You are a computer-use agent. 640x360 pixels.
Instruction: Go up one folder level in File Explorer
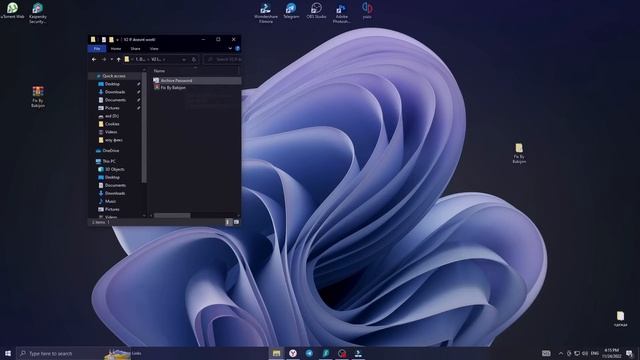[118, 60]
